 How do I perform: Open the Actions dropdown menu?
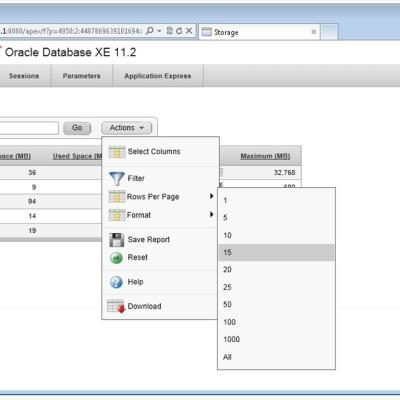(127, 128)
